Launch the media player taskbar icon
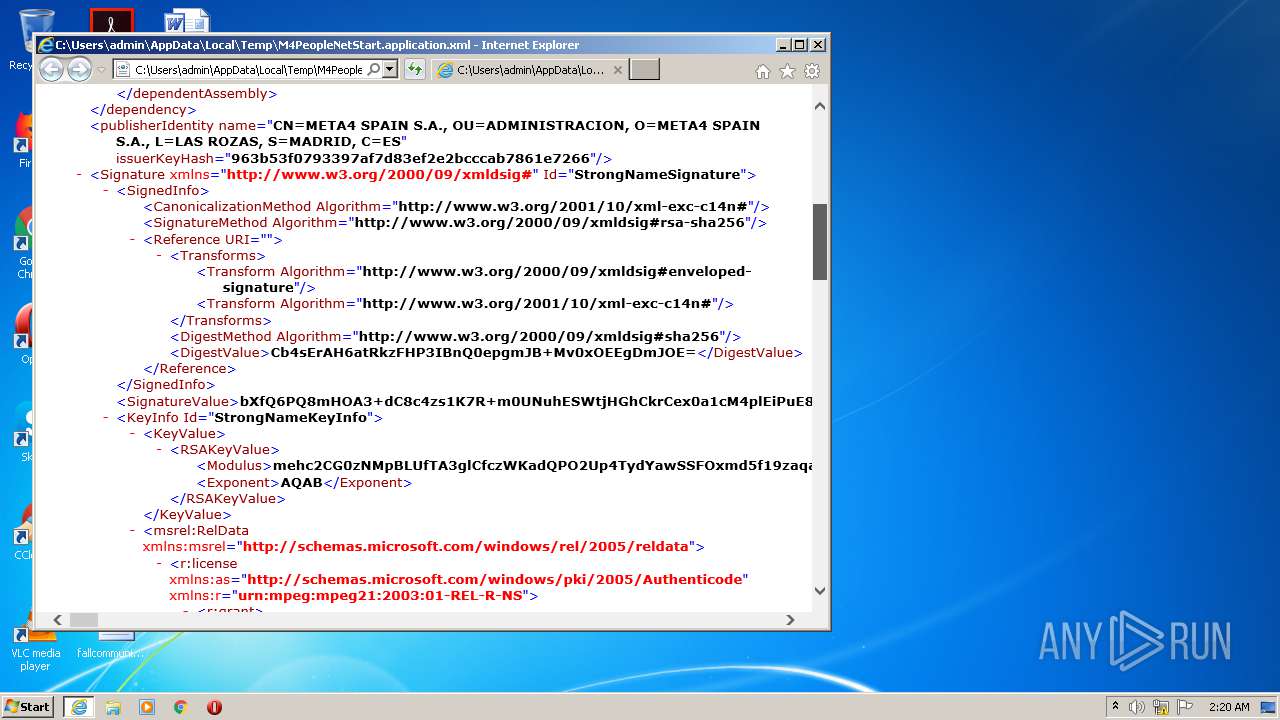1280x720 pixels. point(147,707)
